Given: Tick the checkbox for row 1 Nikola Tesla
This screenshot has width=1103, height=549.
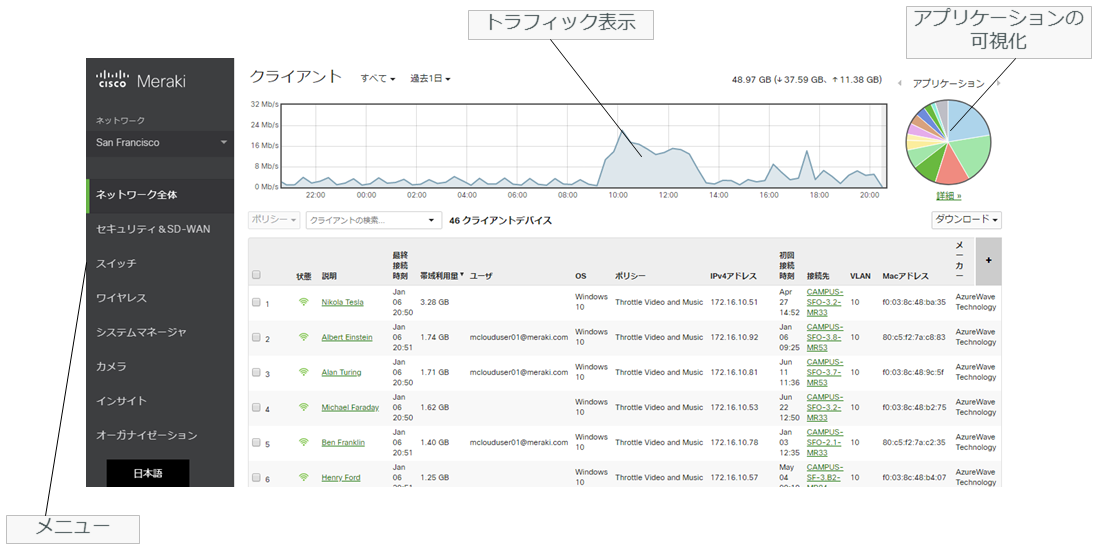Looking at the screenshot, I should point(256,302).
